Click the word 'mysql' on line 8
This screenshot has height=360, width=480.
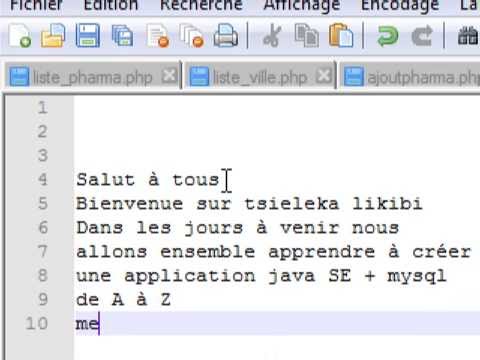click(417, 277)
